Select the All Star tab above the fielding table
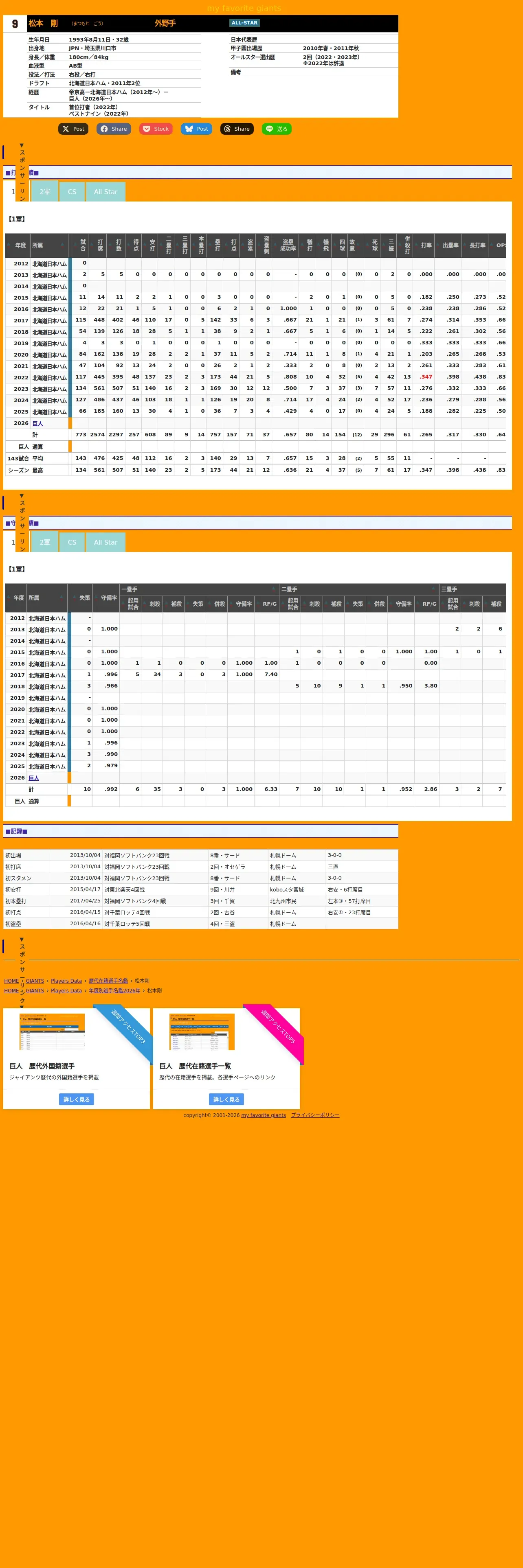Viewport: 523px width, 1568px height. (x=105, y=542)
